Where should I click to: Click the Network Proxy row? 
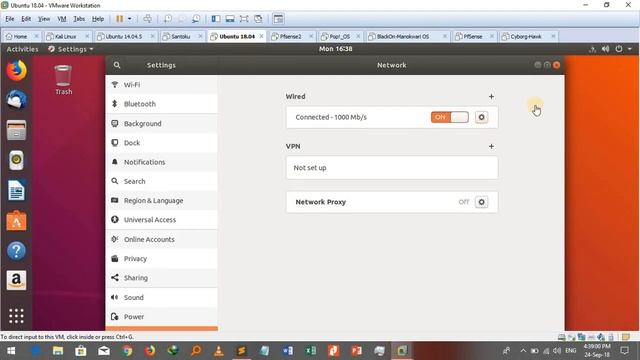click(392, 202)
